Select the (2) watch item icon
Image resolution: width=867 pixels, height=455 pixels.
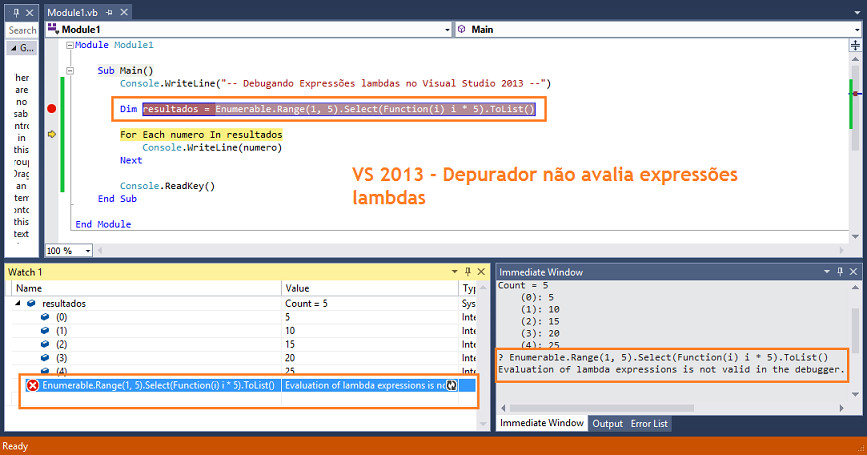point(45,344)
